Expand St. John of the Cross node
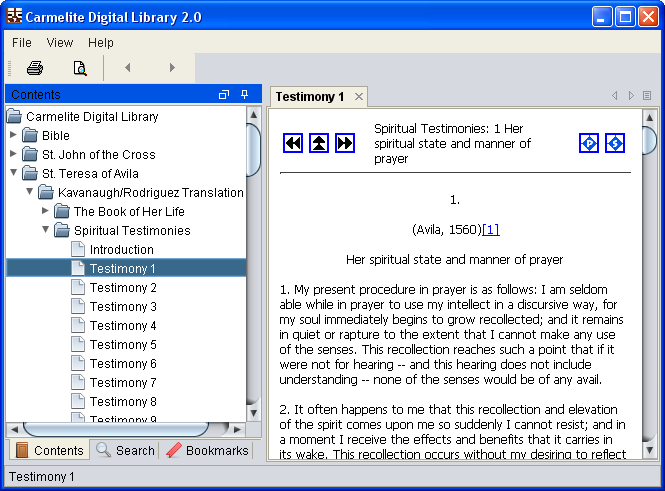The height and width of the screenshot is (491, 665). [x=13, y=154]
